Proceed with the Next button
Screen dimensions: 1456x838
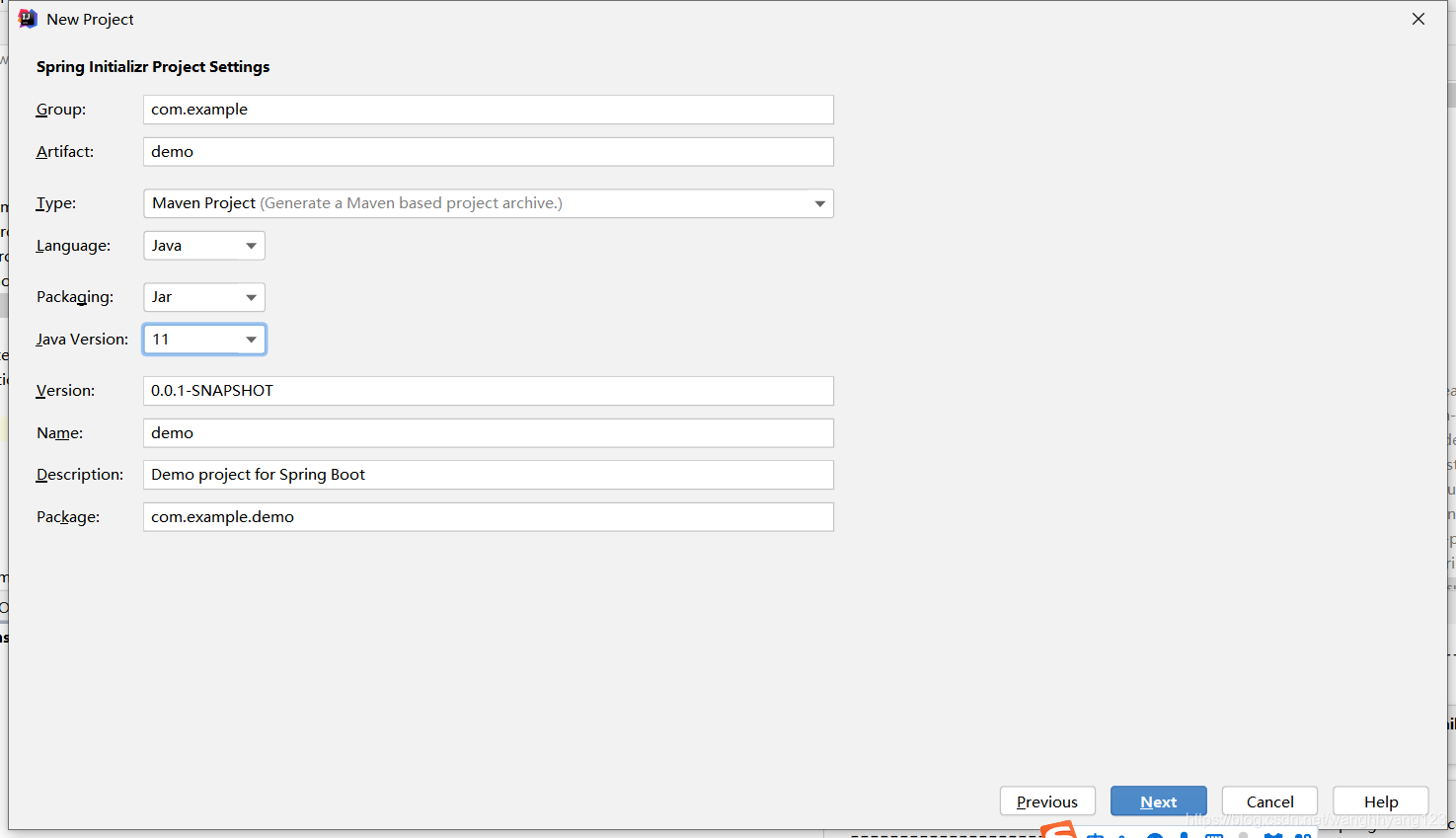(1159, 801)
